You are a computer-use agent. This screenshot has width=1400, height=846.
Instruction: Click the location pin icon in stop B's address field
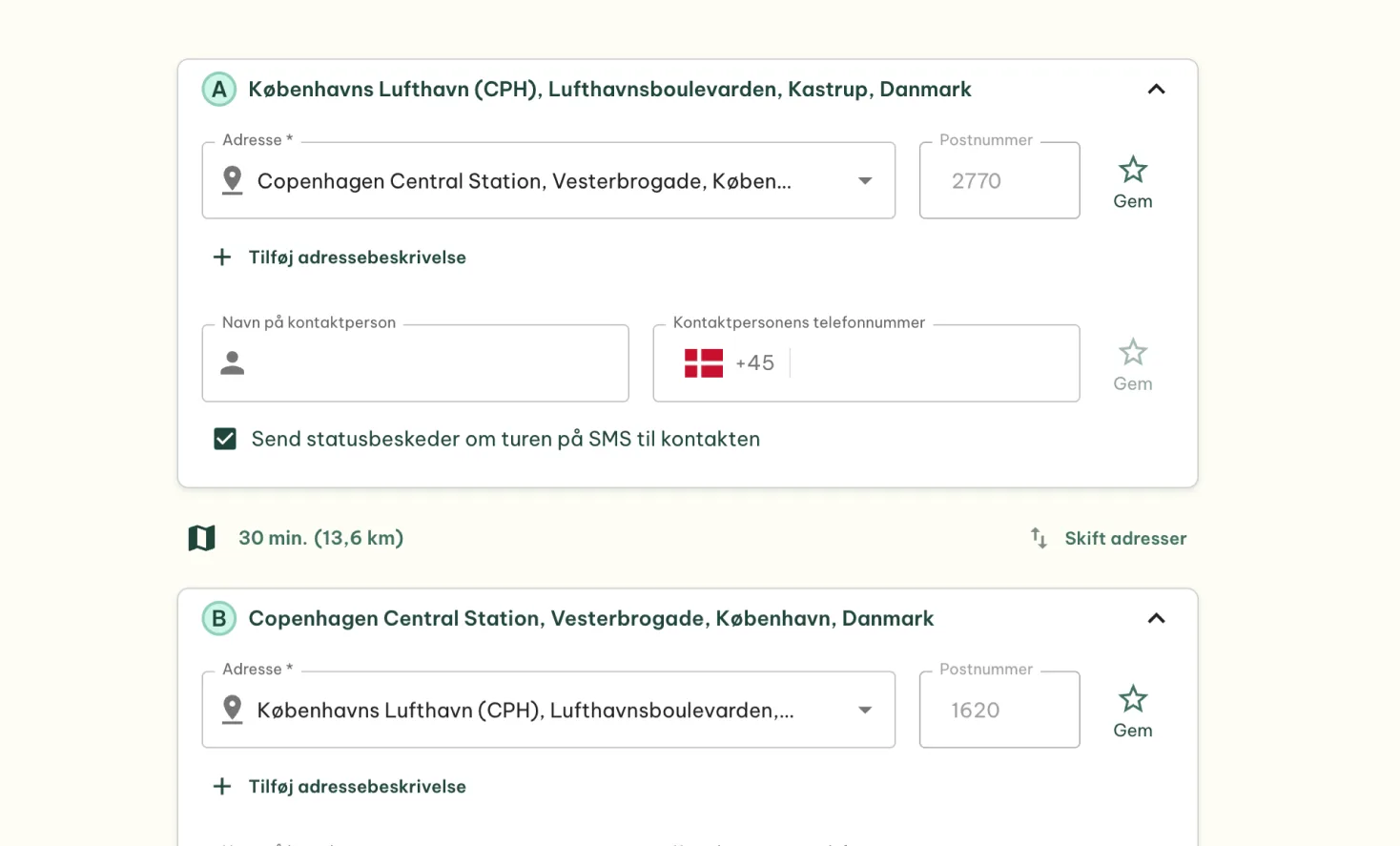232,710
